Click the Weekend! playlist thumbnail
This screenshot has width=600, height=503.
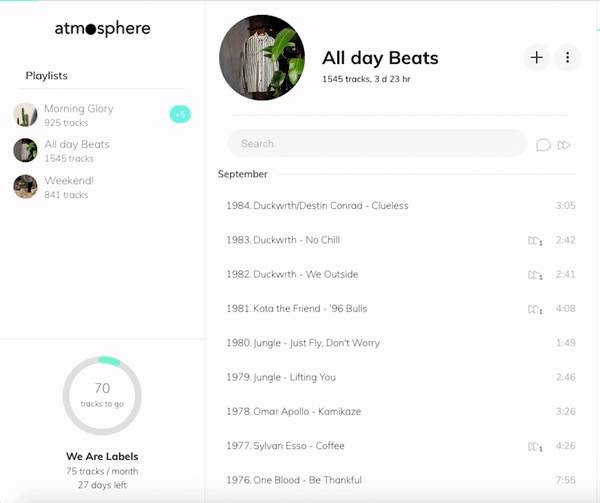pyautogui.click(x=25, y=187)
